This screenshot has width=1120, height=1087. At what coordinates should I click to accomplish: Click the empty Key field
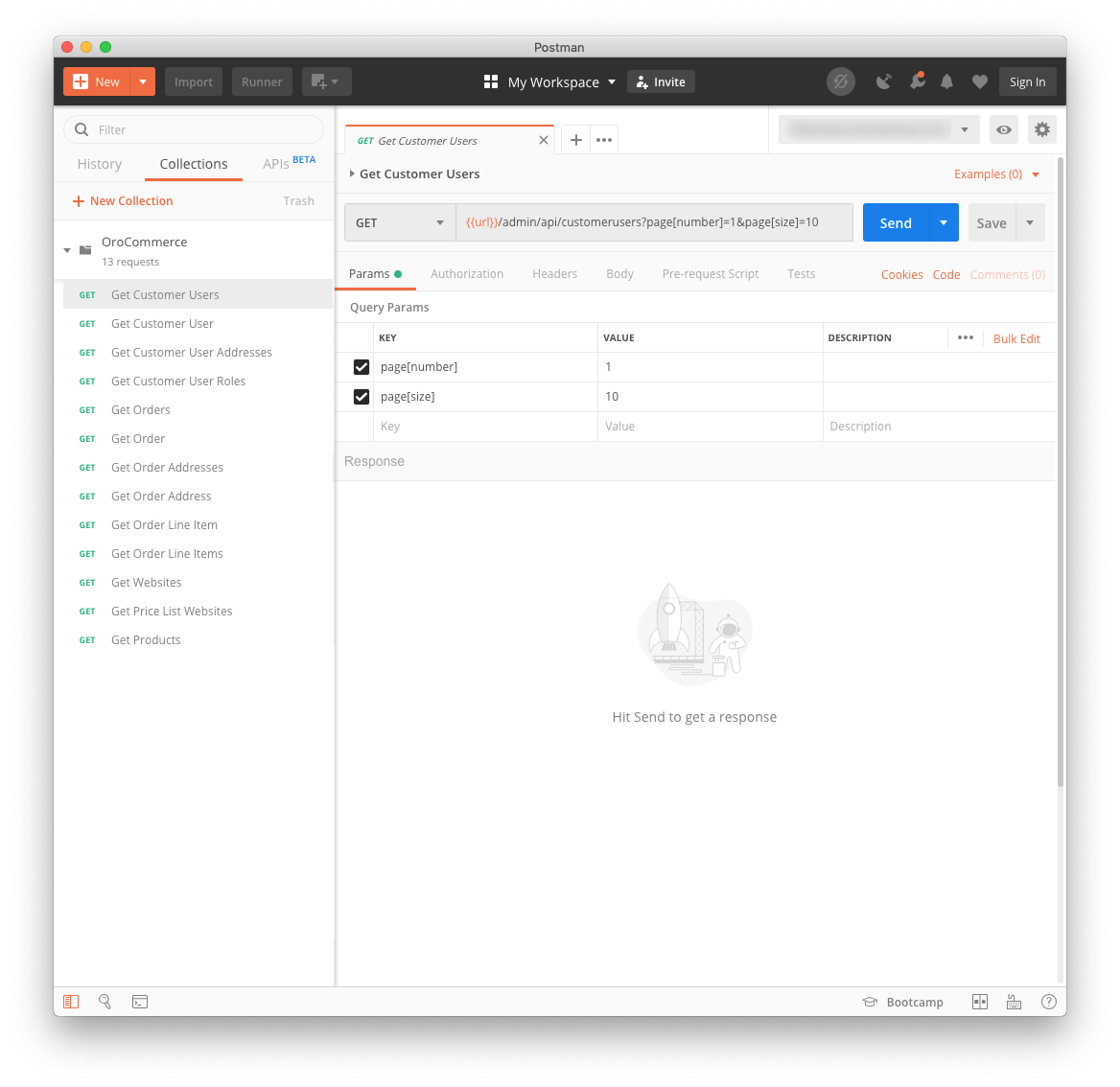(485, 427)
